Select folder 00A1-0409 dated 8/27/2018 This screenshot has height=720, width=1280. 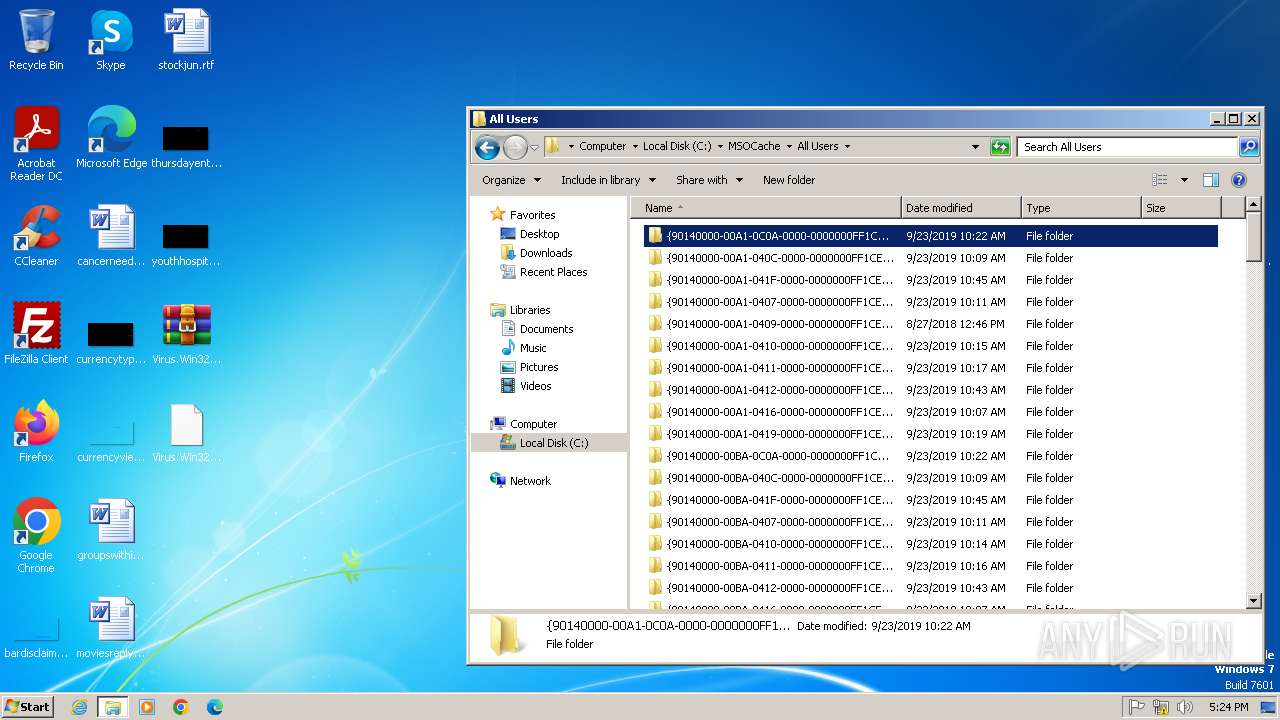pos(931,324)
